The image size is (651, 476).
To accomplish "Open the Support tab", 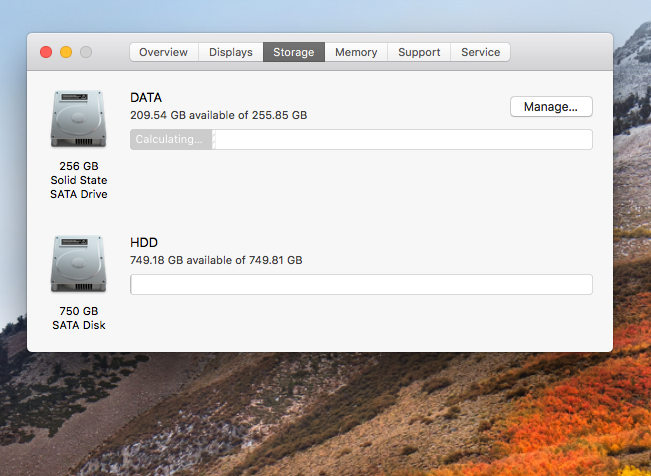I will click(420, 52).
